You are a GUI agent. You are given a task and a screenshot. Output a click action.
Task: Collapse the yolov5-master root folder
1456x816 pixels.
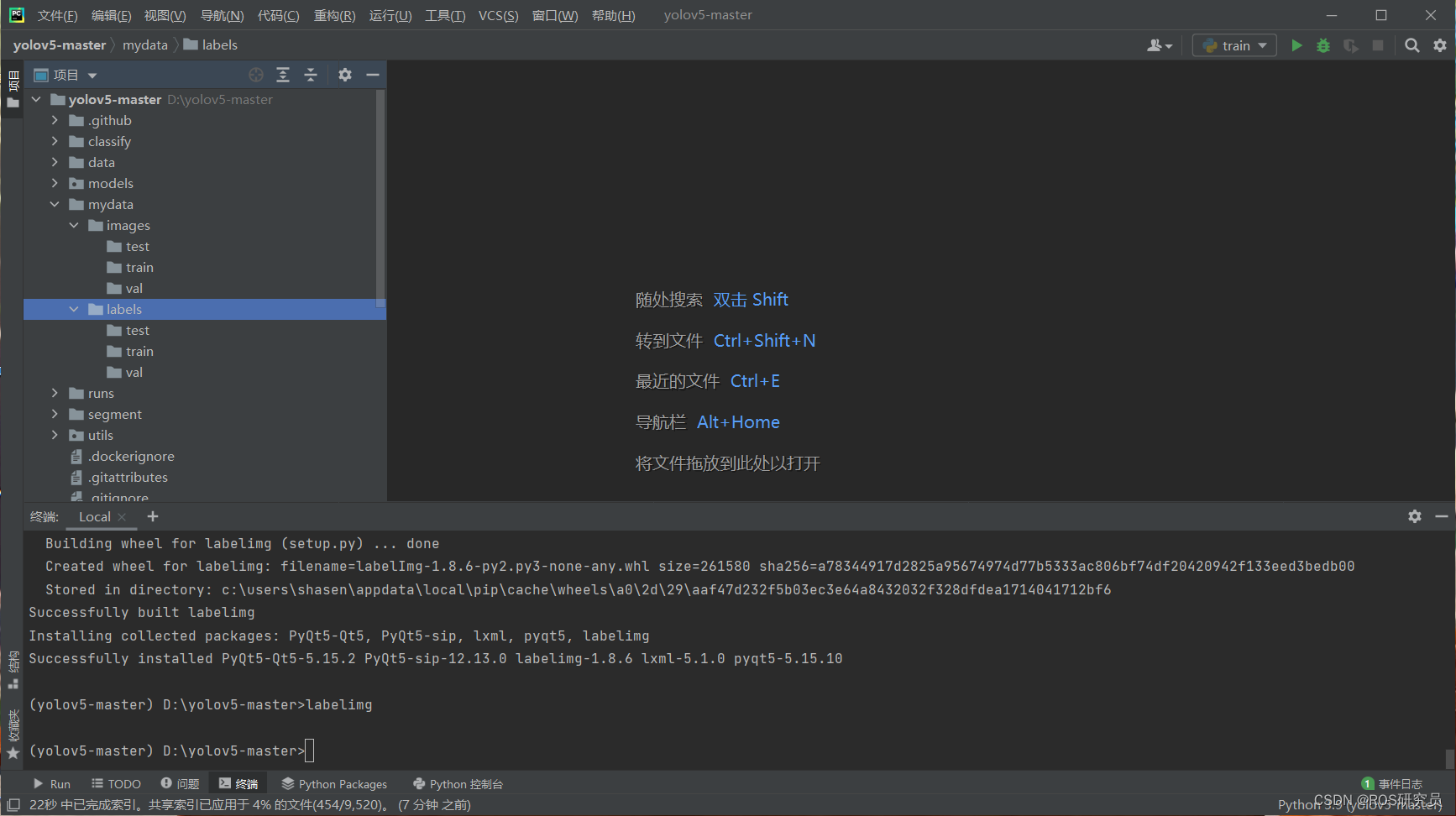(36, 99)
